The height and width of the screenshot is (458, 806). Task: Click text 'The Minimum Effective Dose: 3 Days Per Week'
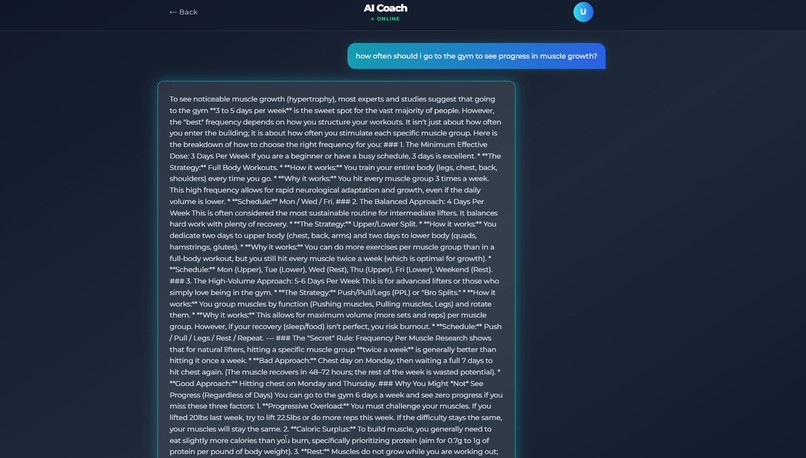(328, 150)
